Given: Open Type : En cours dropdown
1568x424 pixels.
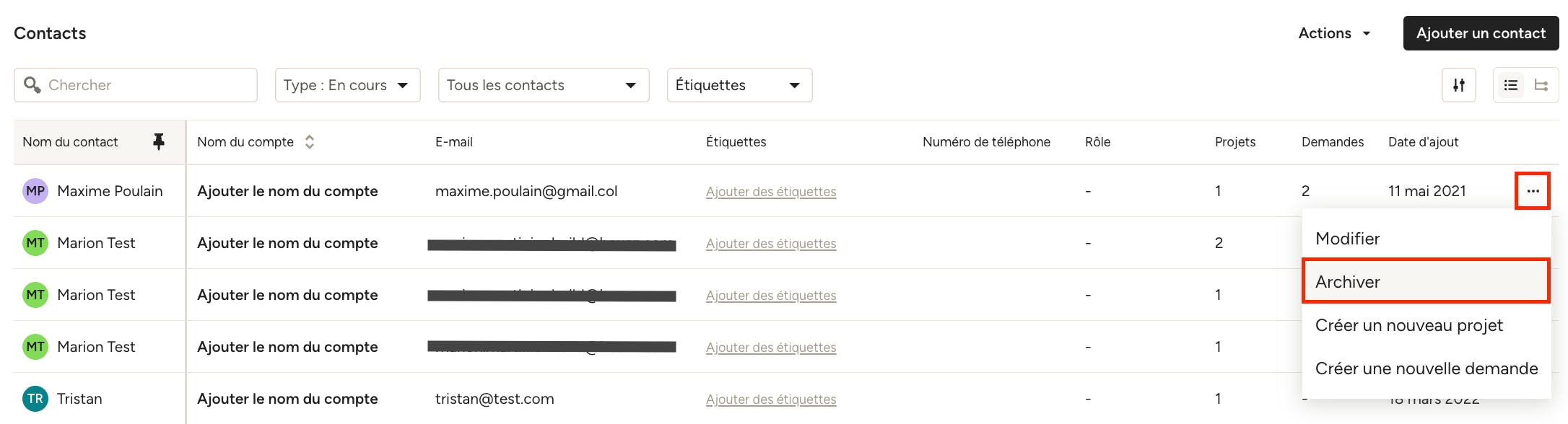Looking at the screenshot, I should 348,85.
